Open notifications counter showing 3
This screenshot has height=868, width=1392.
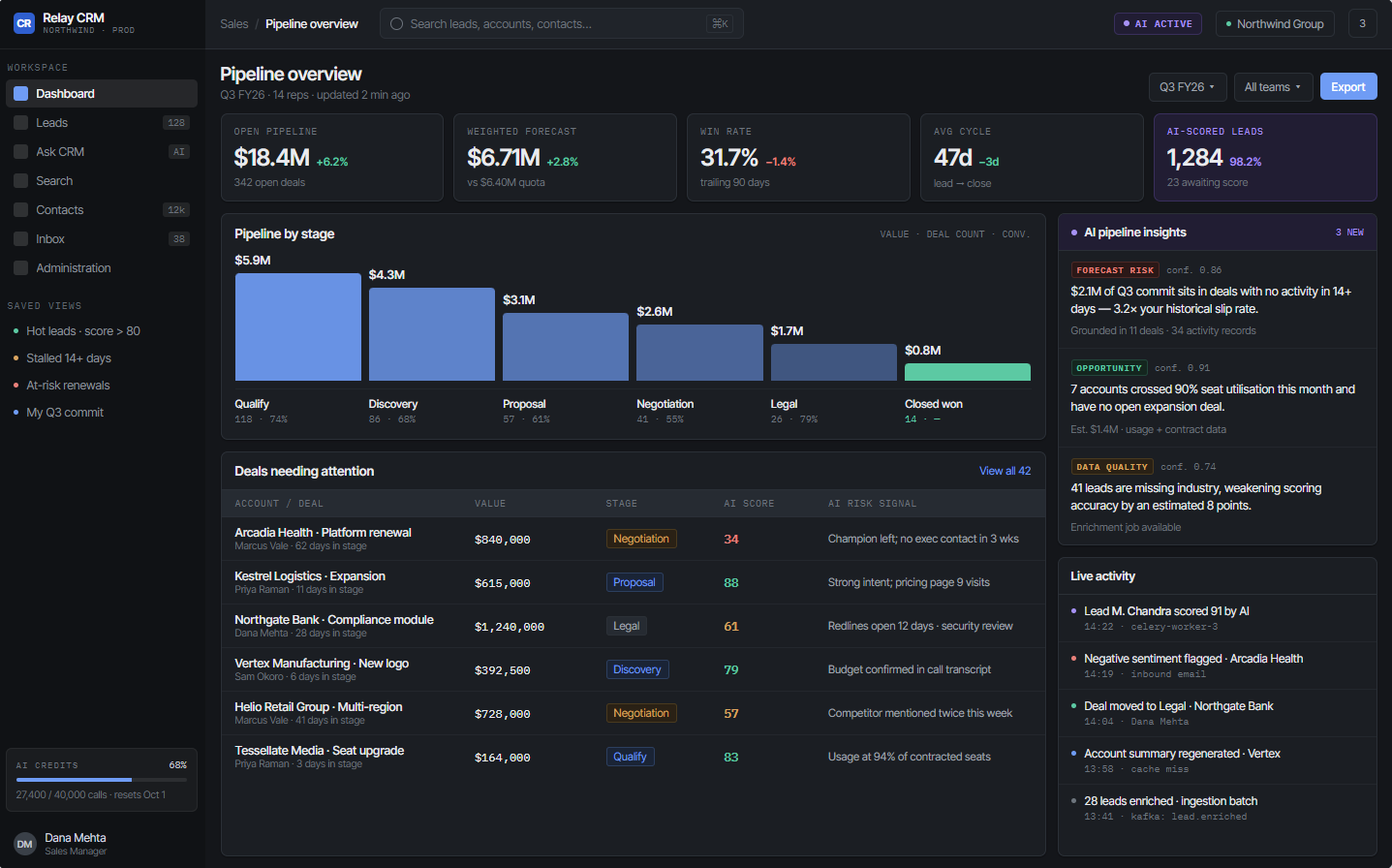point(1362,24)
